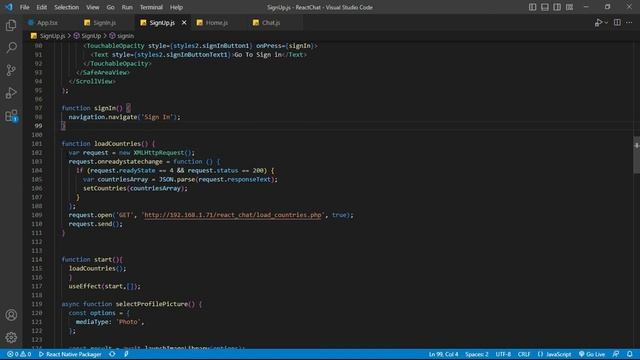Open the Accounts menu icon
Screen dimensions: 640x360
point(11,315)
